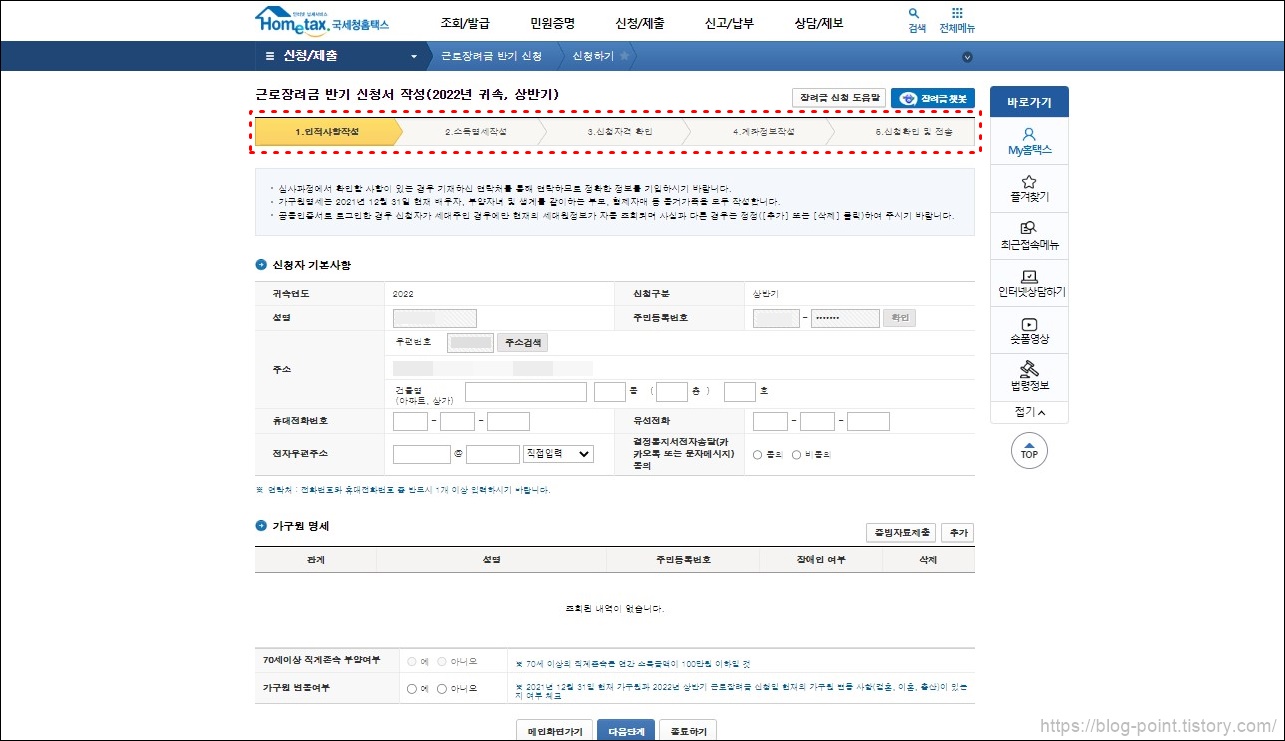Viewport: 1285px width, 741px height.
Task: Select step 4.계좌정보작성
Action: (x=764, y=132)
